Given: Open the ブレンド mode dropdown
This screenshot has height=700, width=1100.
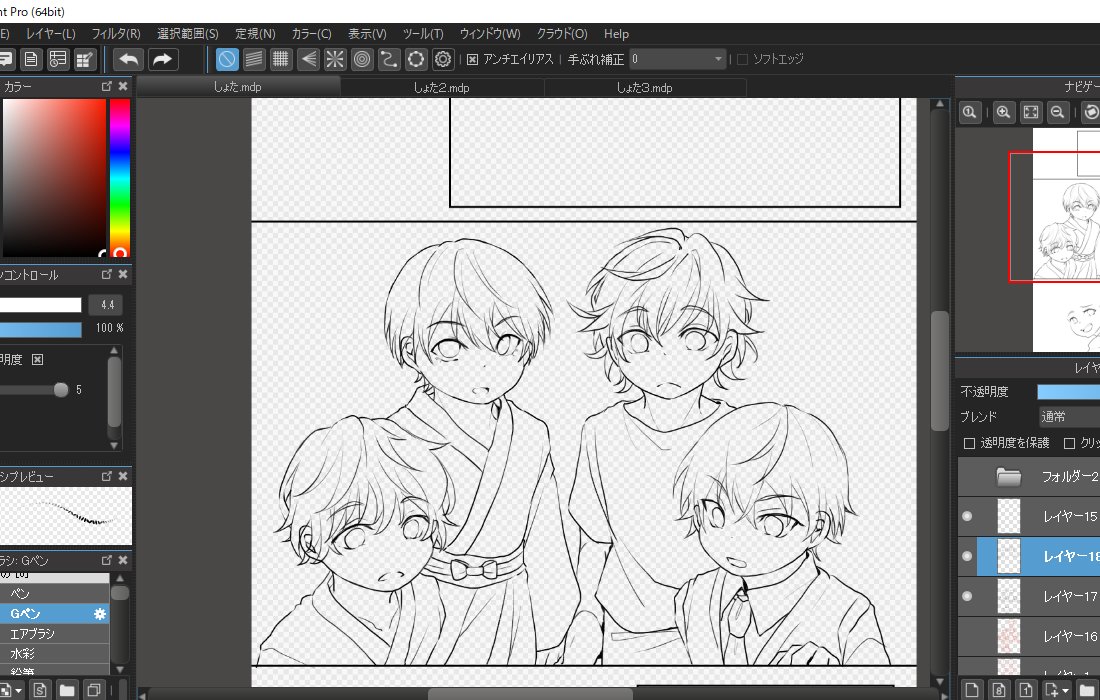Looking at the screenshot, I should click(x=1068, y=417).
